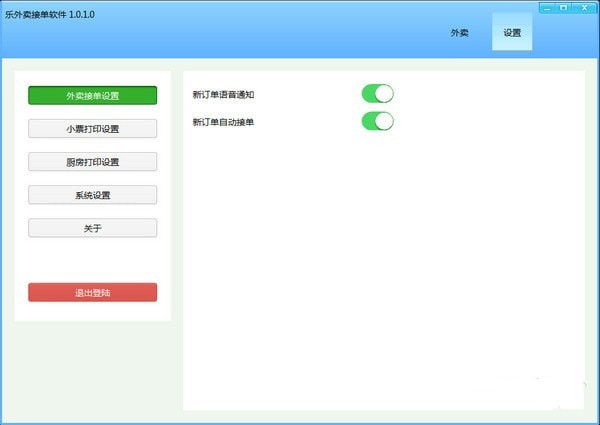The image size is (600, 425).
Task: Click the 新订单语音通知 label
Action: click(223, 94)
